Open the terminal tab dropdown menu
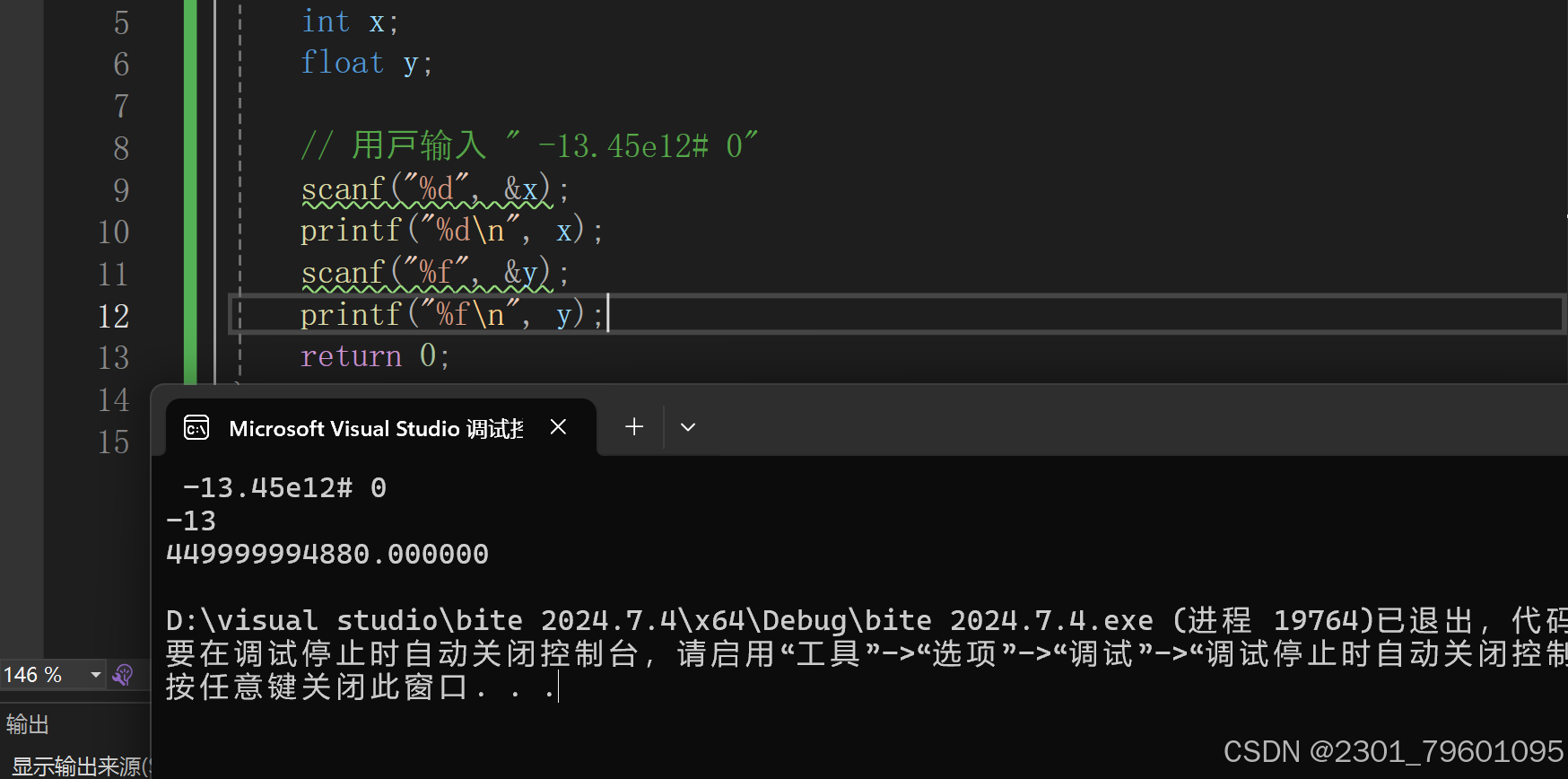 pyautogui.click(x=688, y=427)
